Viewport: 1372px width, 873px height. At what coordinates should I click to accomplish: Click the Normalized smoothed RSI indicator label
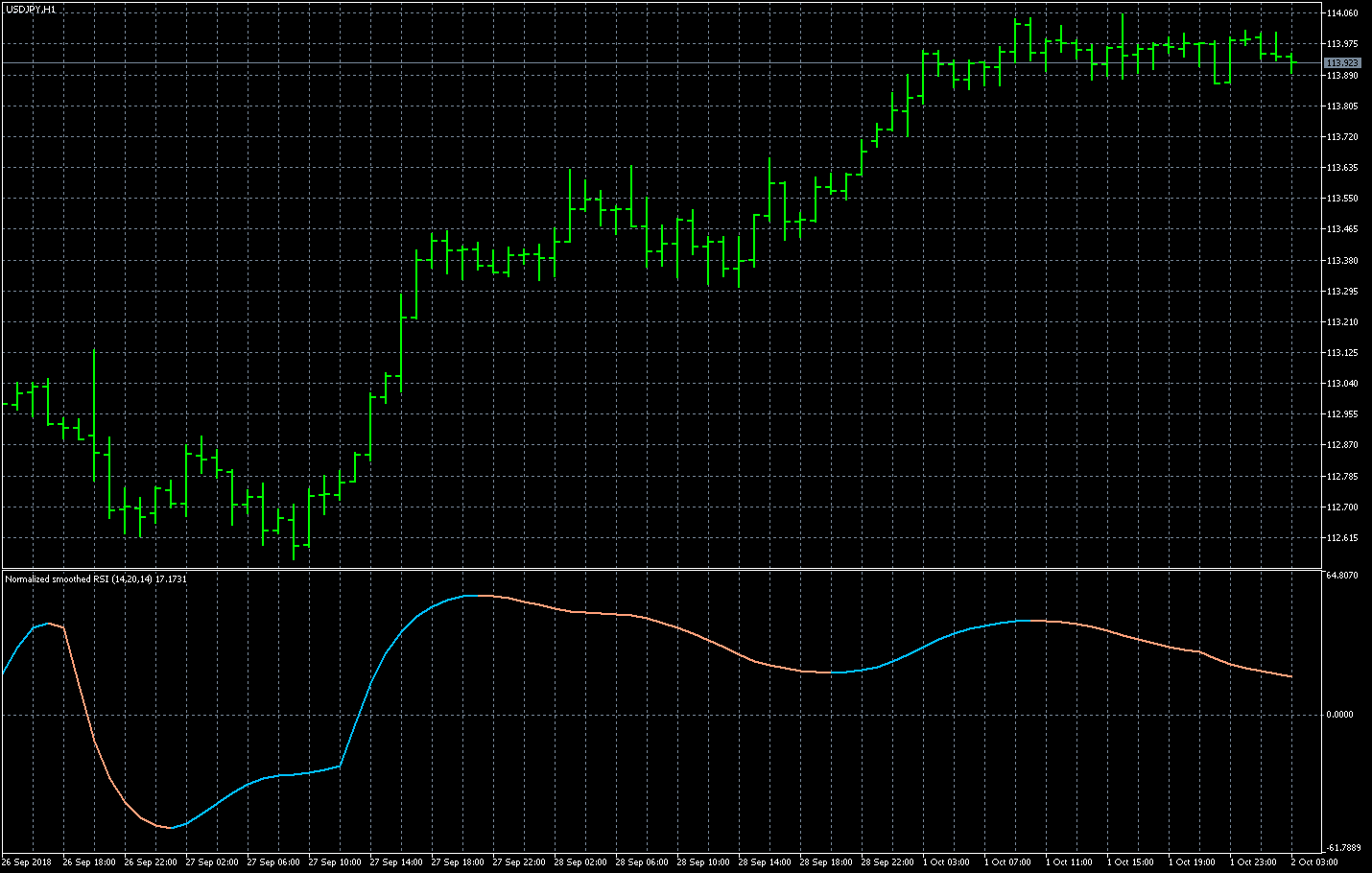coord(95,579)
